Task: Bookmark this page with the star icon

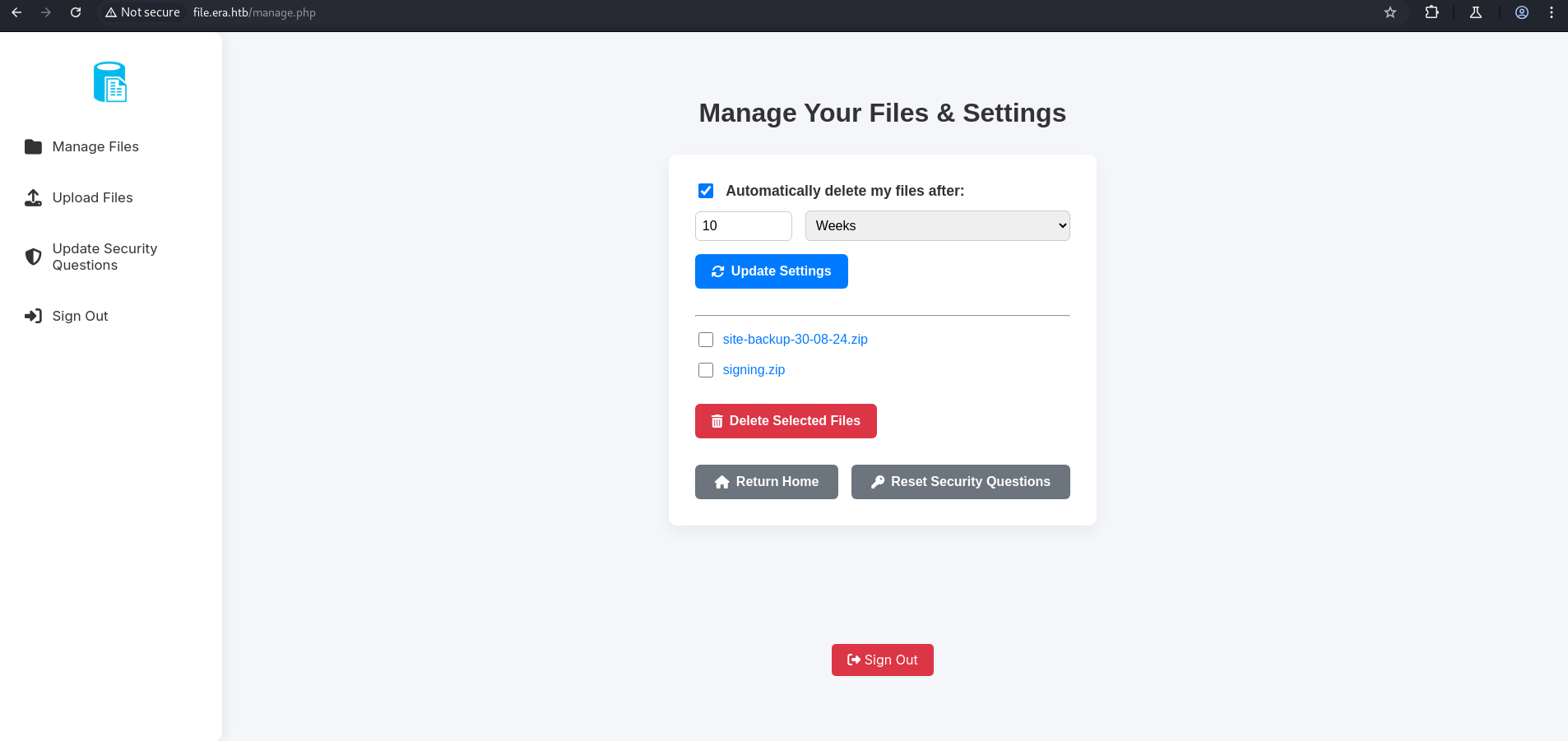Action: coord(1390,12)
